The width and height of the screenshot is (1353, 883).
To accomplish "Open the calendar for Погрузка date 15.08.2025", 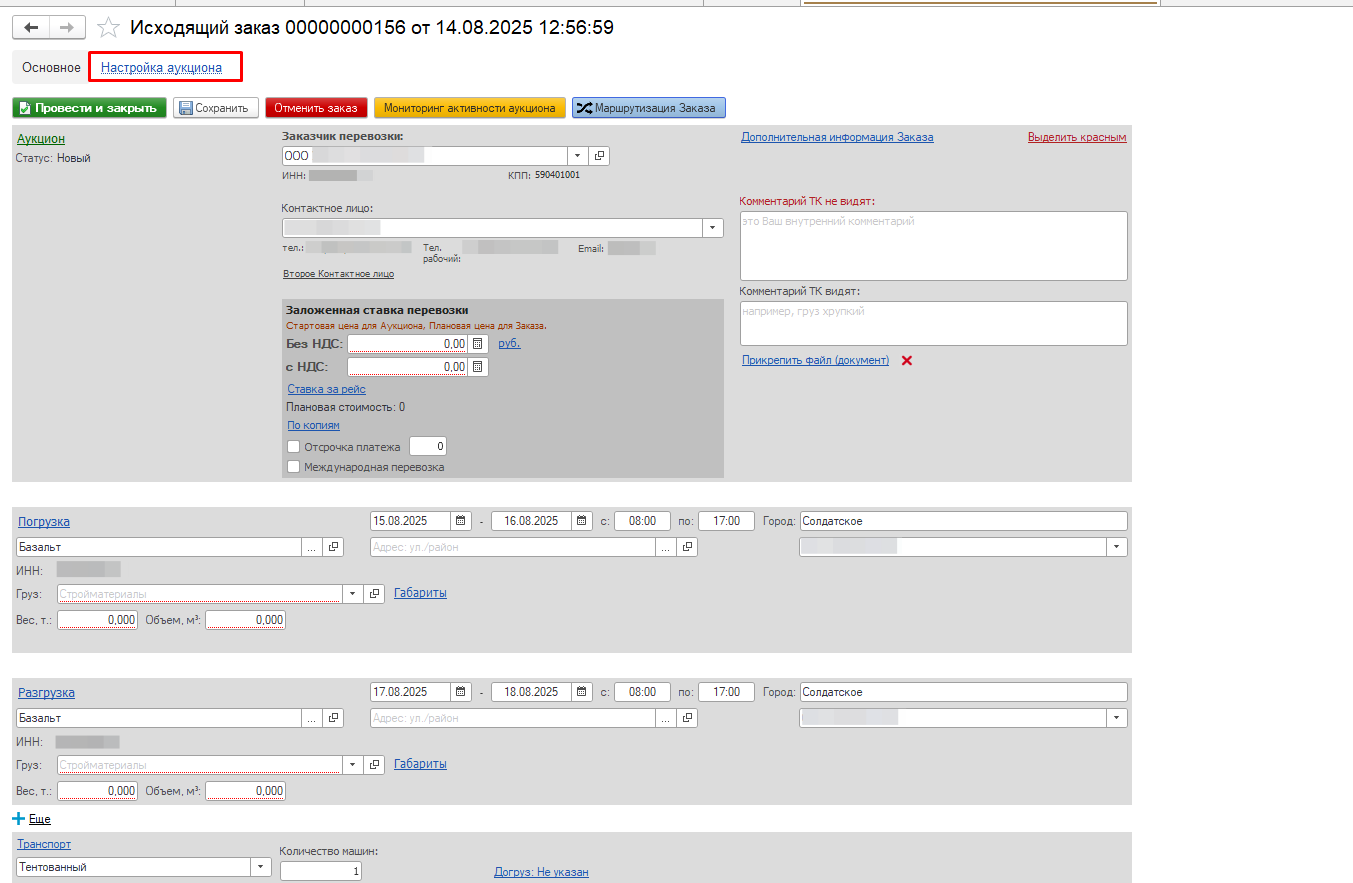I will (461, 521).
